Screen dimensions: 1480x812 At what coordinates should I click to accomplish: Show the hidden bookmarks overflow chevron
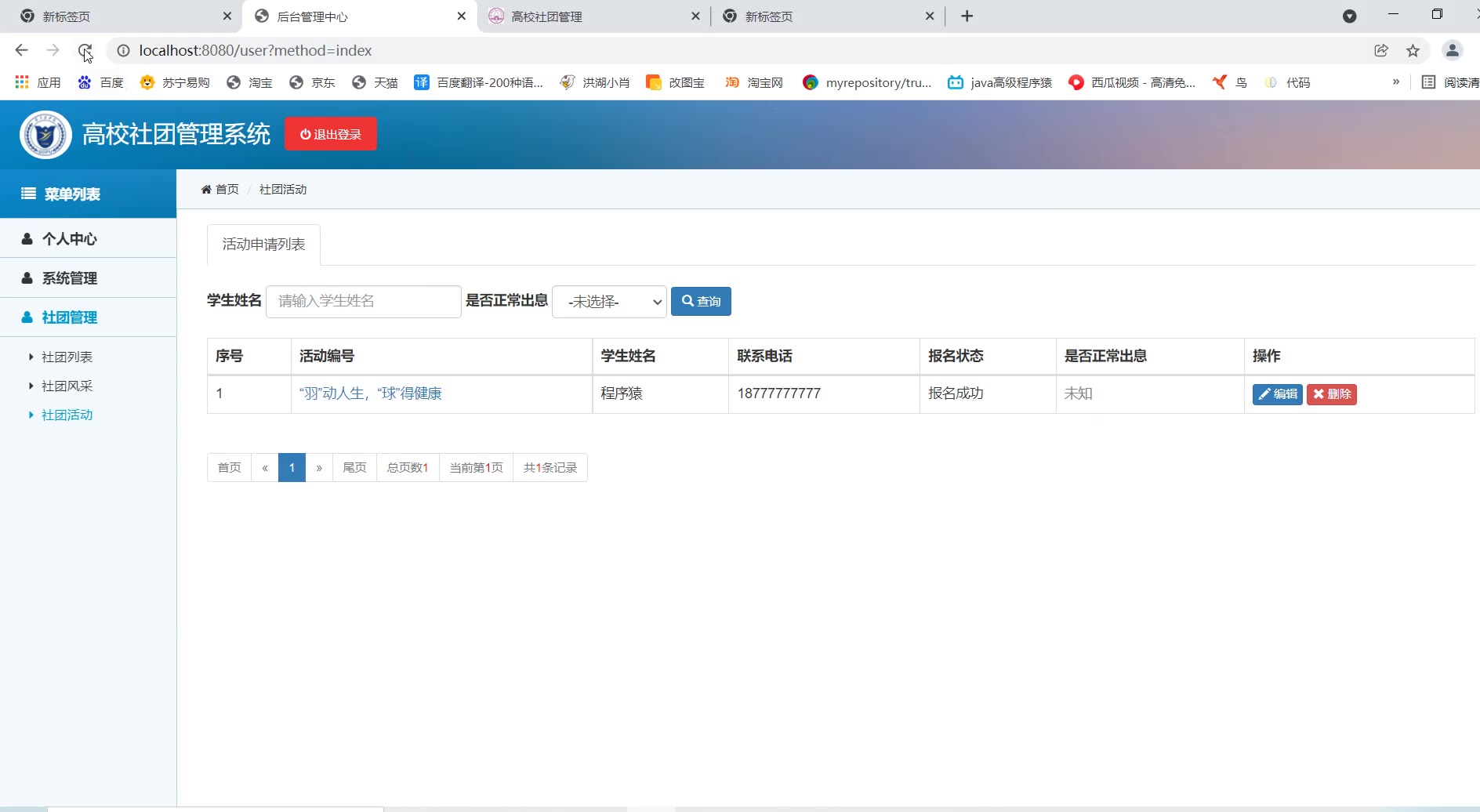pyautogui.click(x=1395, y=82)
